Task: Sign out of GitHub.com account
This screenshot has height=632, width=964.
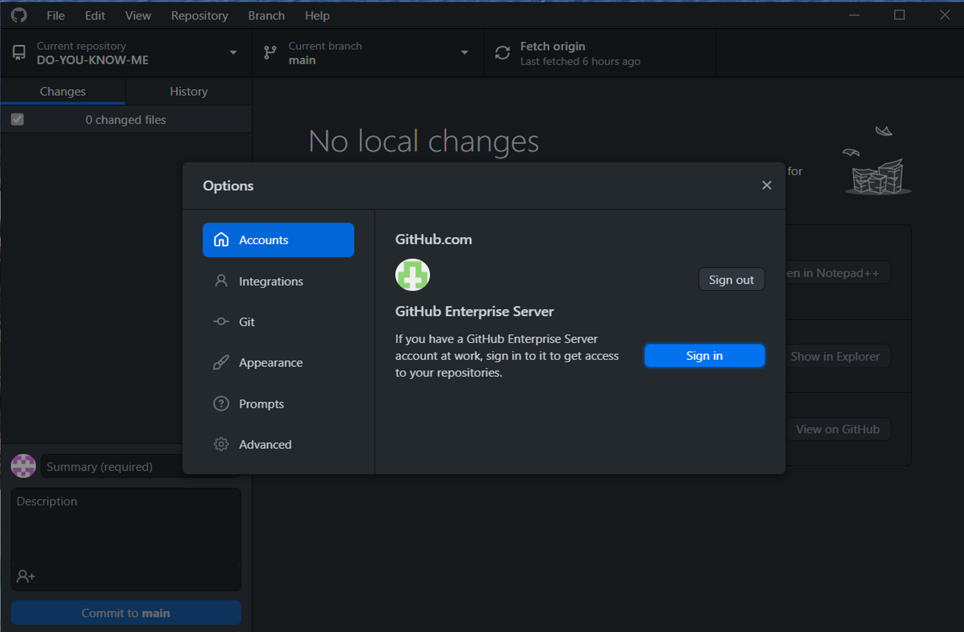Action: pyautogui.click(x=731, y=280)
